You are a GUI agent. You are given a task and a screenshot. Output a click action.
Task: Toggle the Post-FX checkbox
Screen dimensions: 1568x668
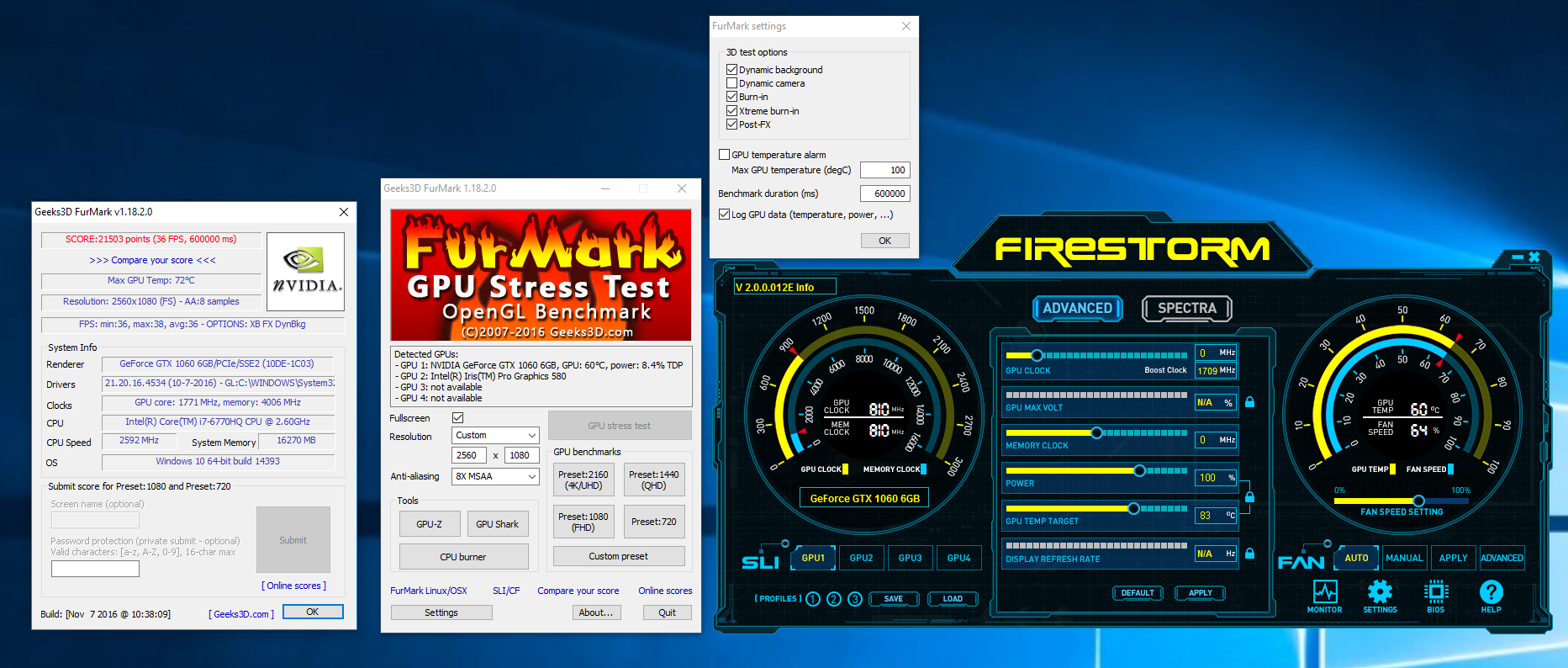tap(732, 125)
